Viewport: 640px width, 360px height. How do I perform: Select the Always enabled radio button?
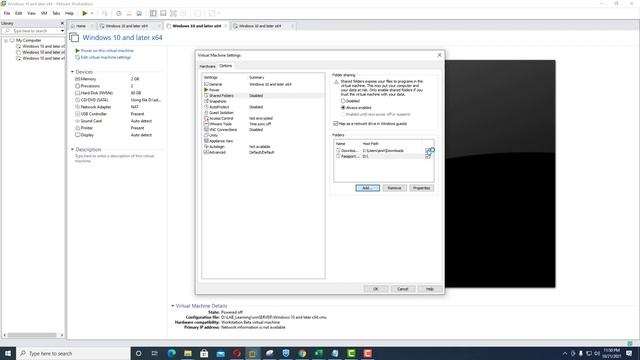pyautogui.click(x=343, y=107)
